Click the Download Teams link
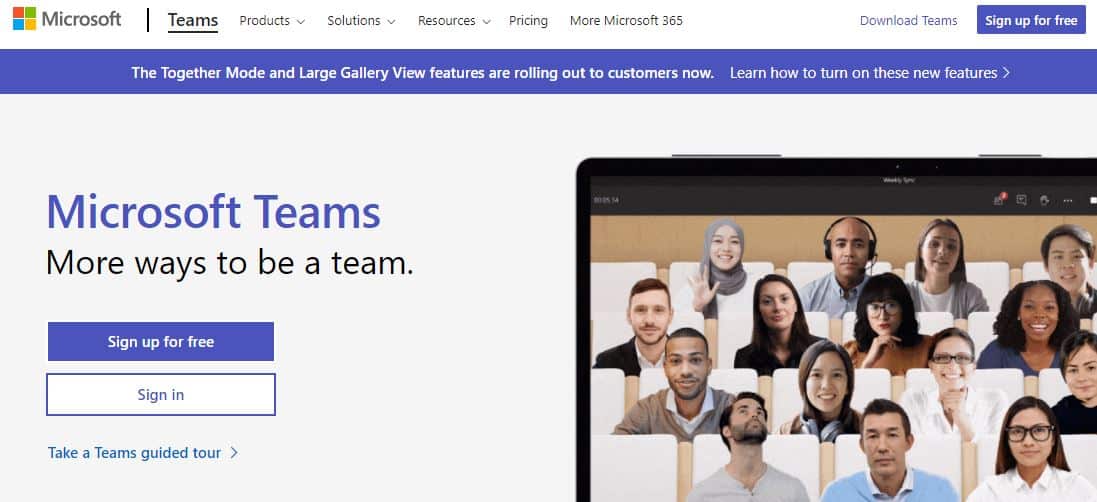 (x=908, y=21)
